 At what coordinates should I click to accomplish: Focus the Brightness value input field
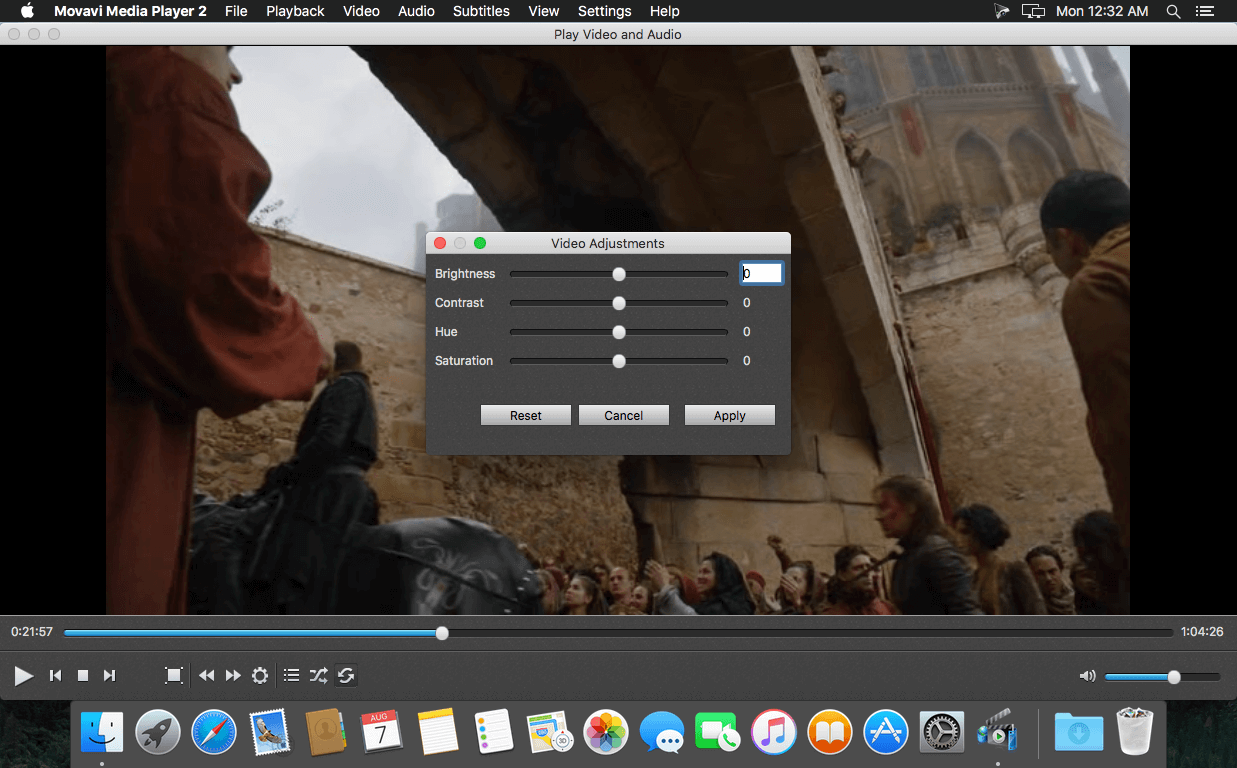(x=762, y=273)
